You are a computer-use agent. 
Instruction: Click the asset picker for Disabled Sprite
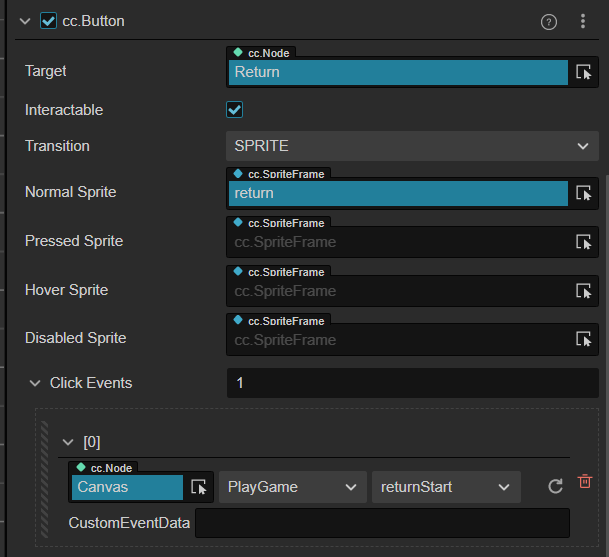584,340
